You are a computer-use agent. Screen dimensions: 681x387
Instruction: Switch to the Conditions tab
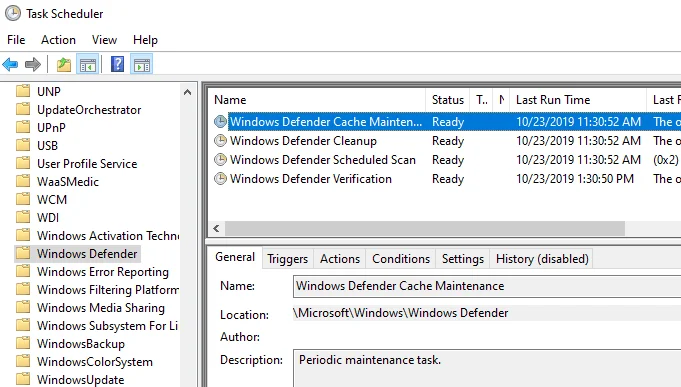[401, 259]
